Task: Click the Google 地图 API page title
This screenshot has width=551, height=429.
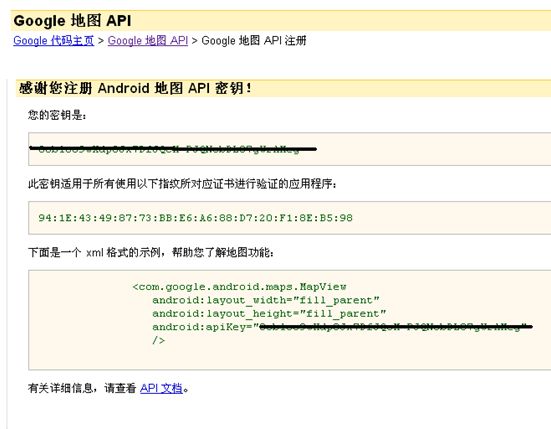Action: pyautogui.click(x=72, y=21)
